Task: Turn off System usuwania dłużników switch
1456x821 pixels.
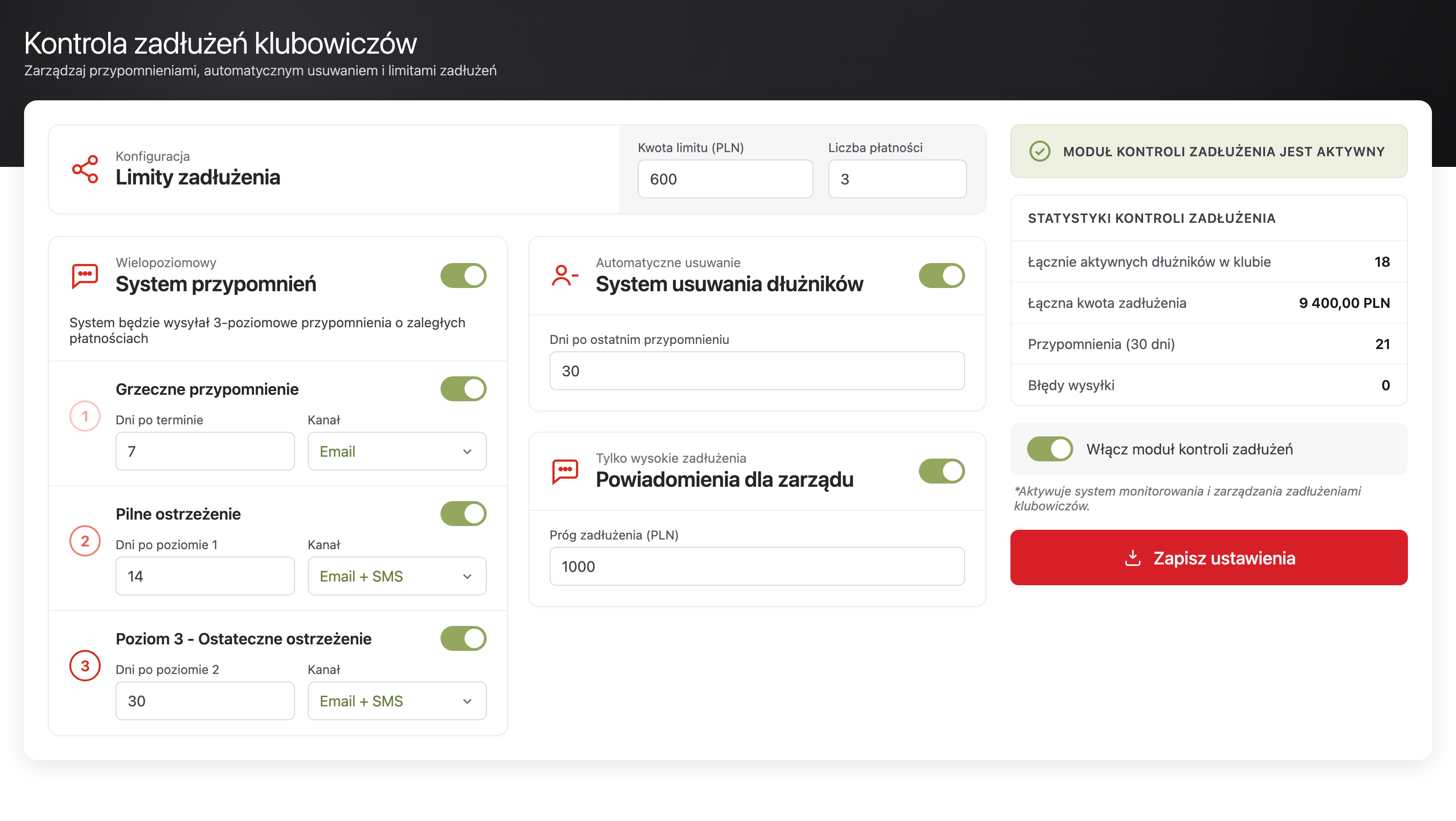Action: click(x=942, y=276)
